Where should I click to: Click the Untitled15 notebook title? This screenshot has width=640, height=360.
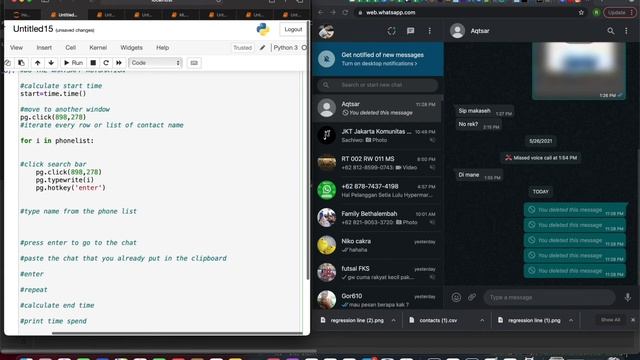coord(33,29)
